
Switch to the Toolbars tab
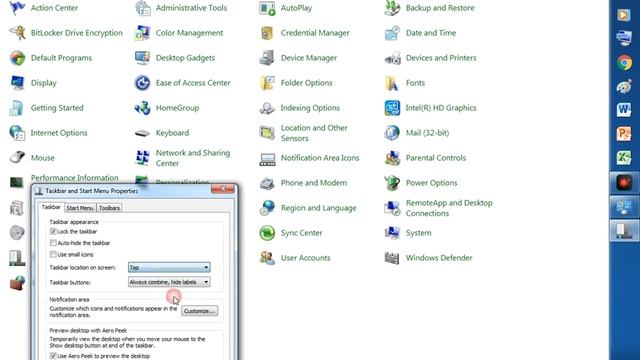tap(109, 208)
